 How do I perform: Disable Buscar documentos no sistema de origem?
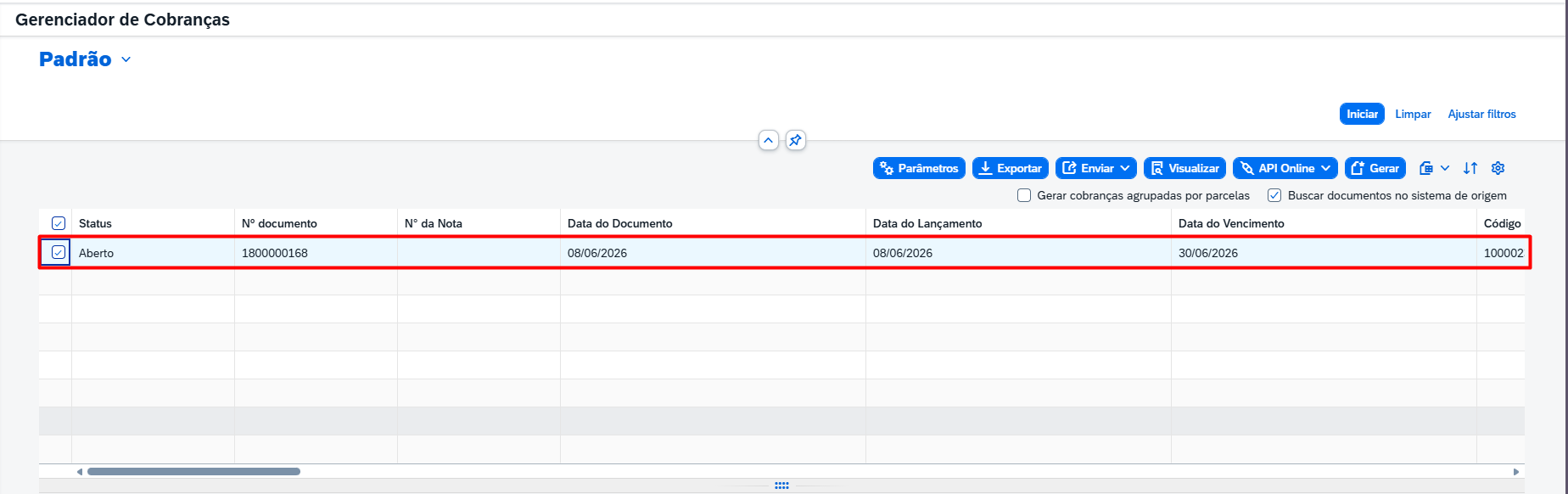(x=1274, y=195)
